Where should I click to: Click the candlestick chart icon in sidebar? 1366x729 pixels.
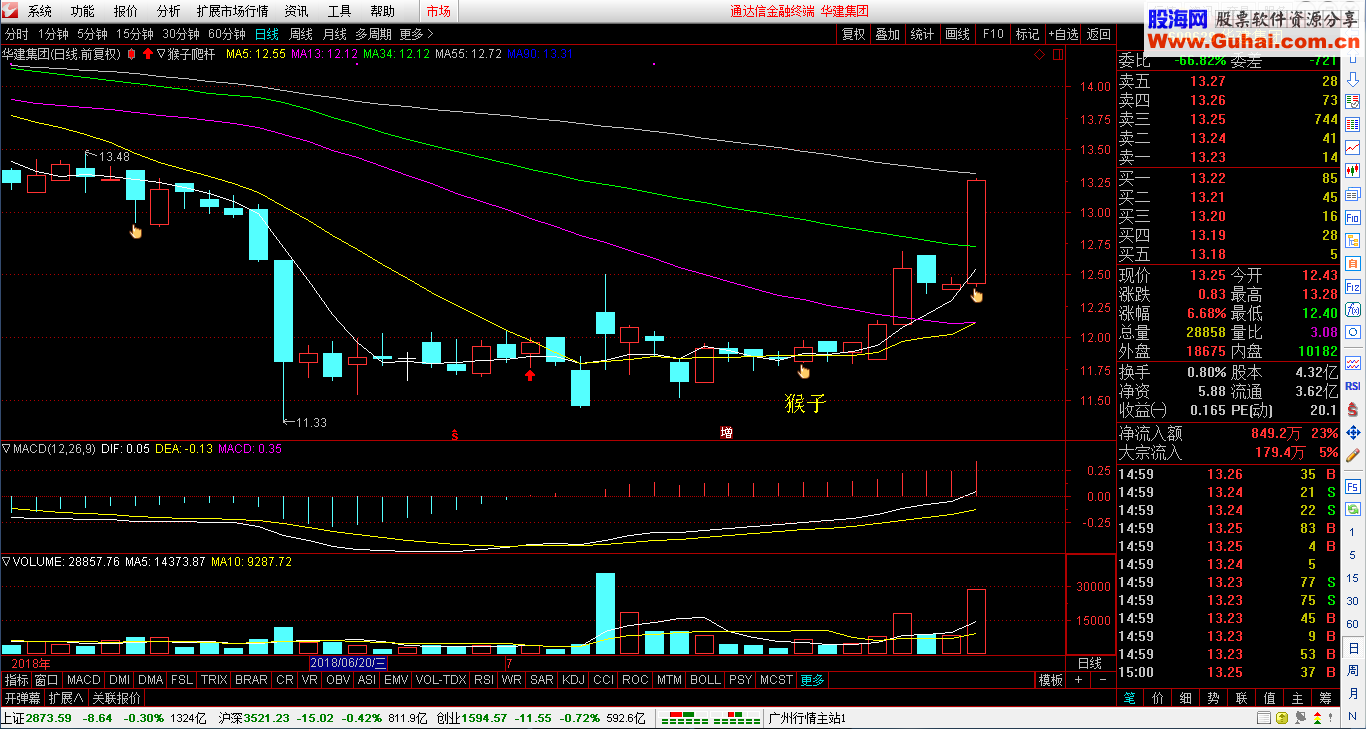tap(1353, 171)
